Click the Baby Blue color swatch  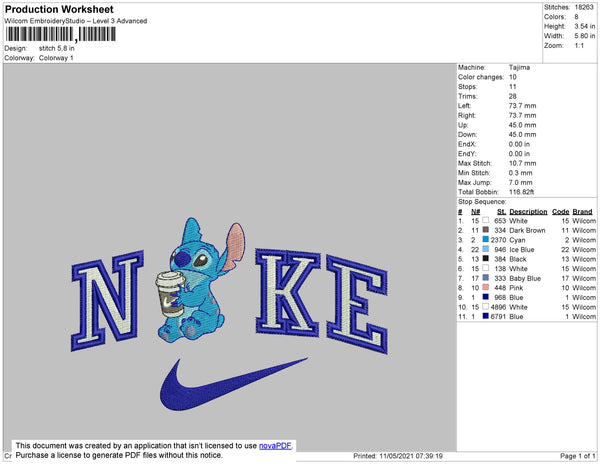point(486,278)
